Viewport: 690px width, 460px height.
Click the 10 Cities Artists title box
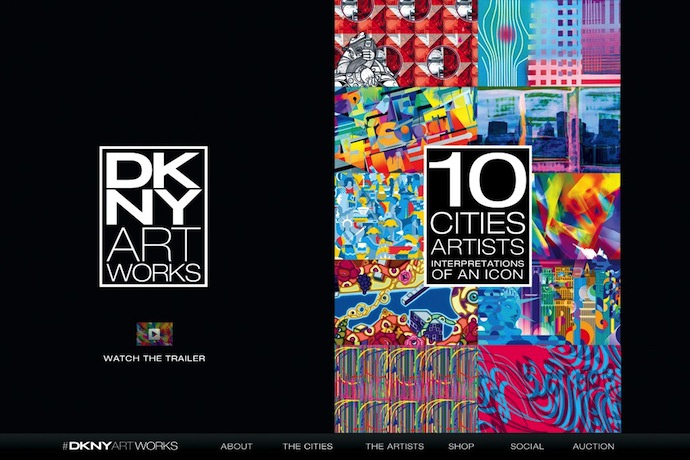click(478, 216)
